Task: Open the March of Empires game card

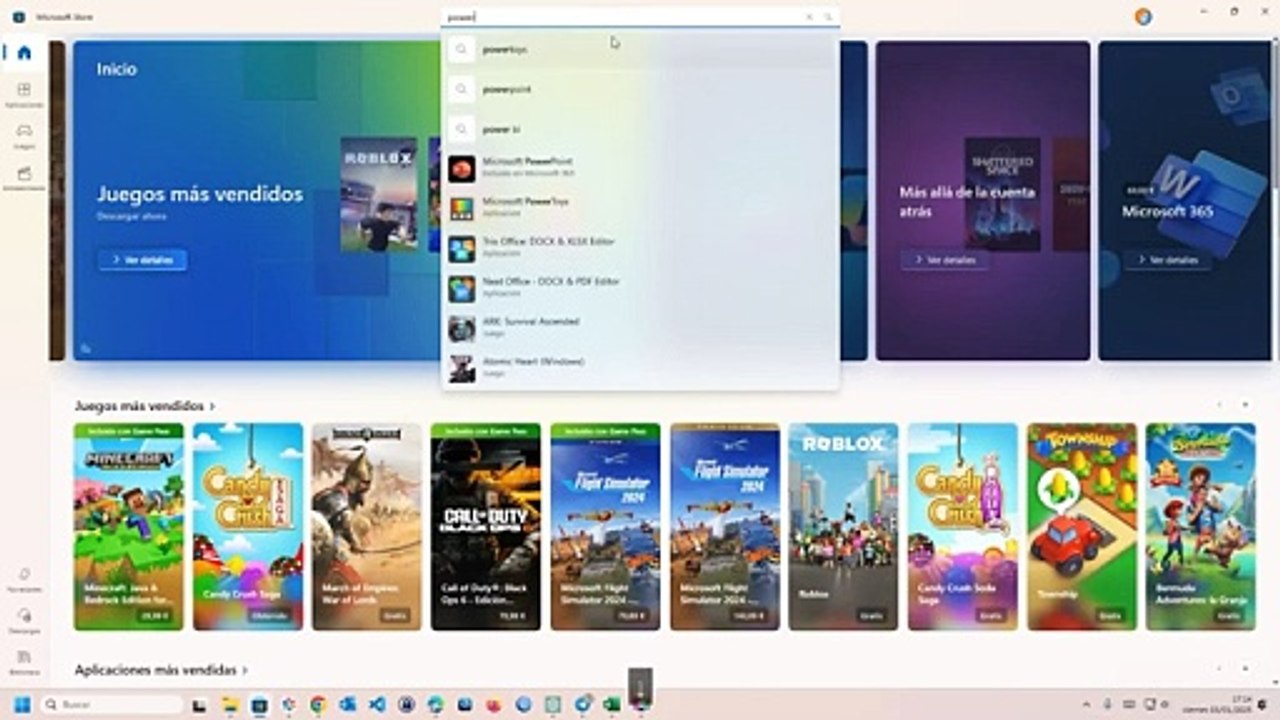Action: pos(367,527)
